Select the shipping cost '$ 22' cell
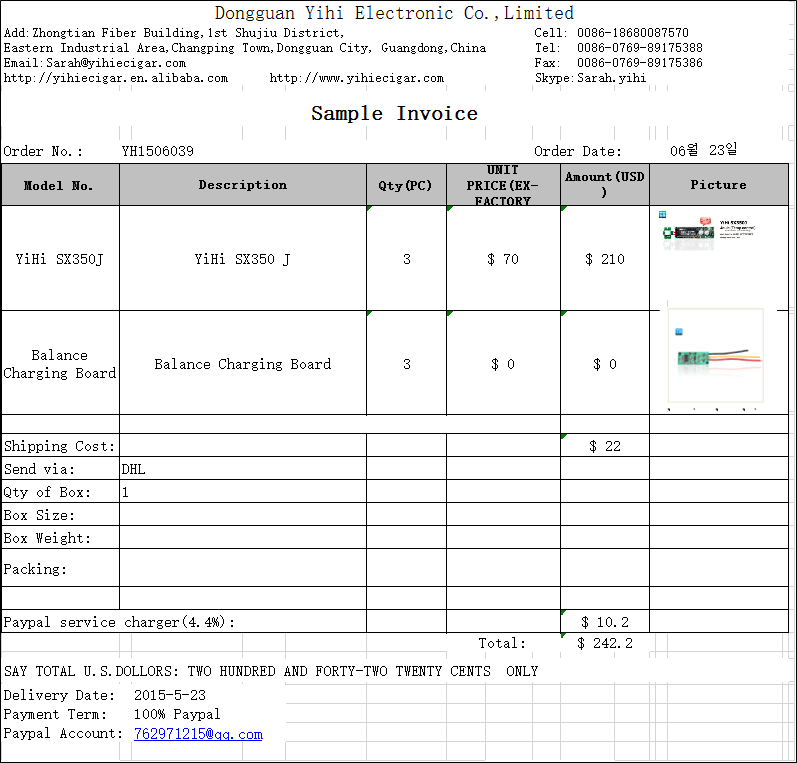Screen dimensions: 797x763 click(x=605, y=446)
